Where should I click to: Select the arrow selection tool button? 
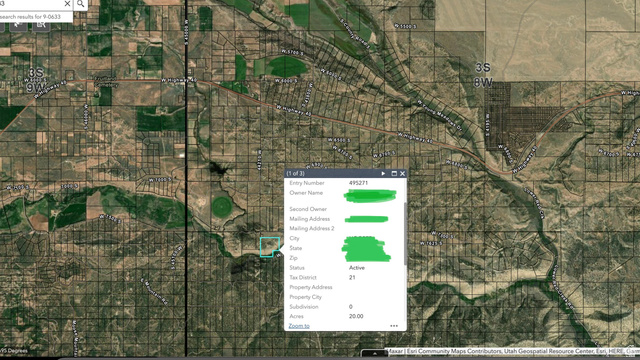click(x=18, y=25)
